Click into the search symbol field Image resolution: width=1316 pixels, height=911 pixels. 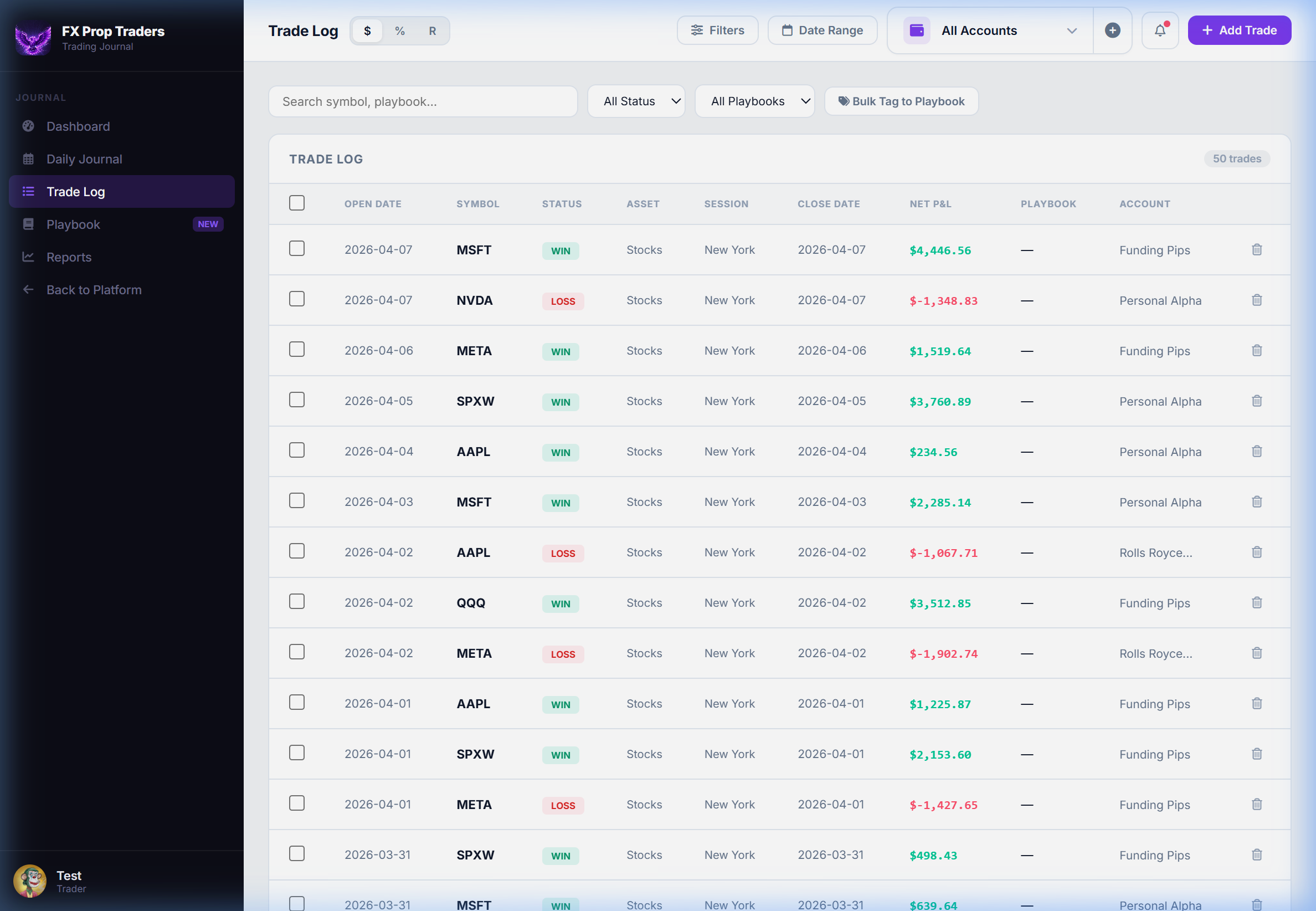point(423,101)
